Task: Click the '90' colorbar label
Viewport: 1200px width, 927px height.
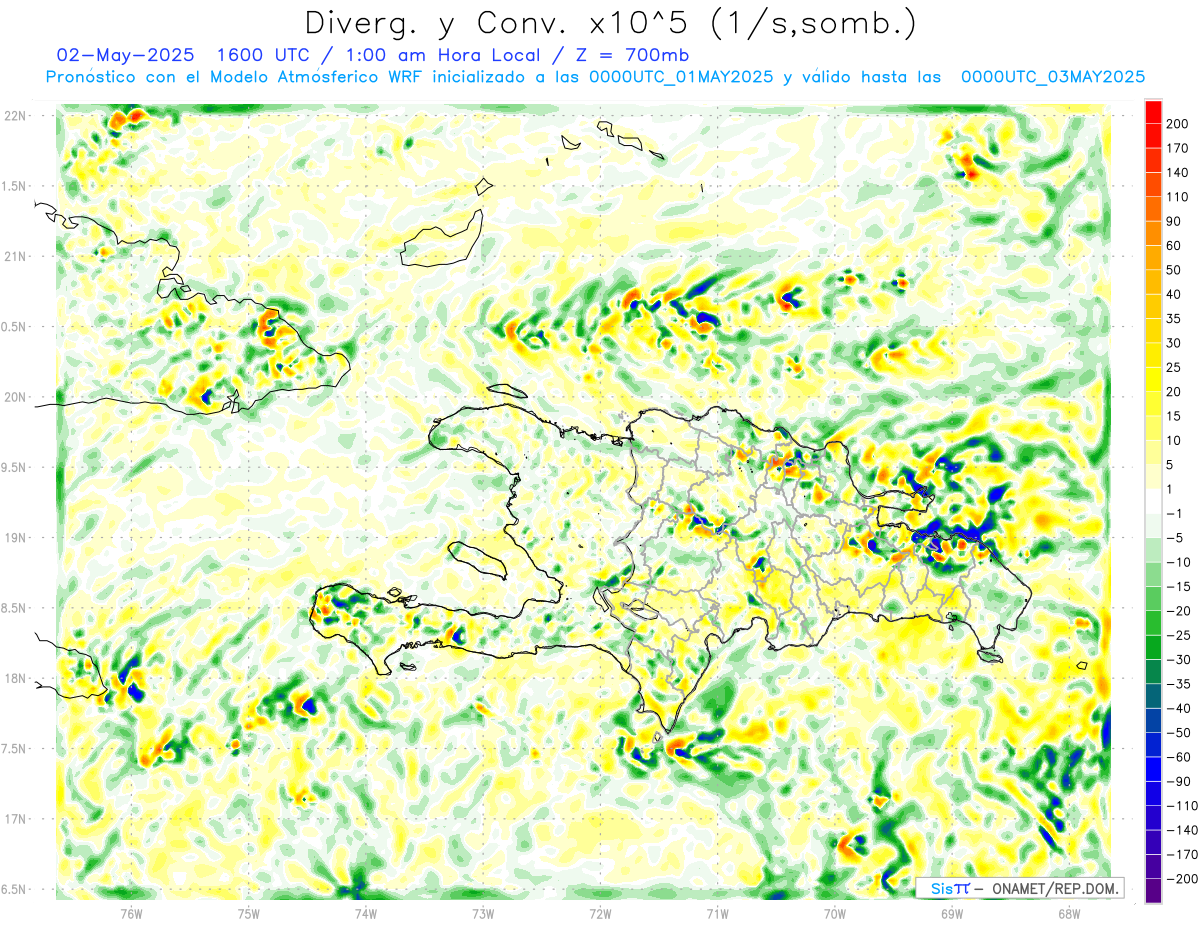Action: pos(1174,221)
